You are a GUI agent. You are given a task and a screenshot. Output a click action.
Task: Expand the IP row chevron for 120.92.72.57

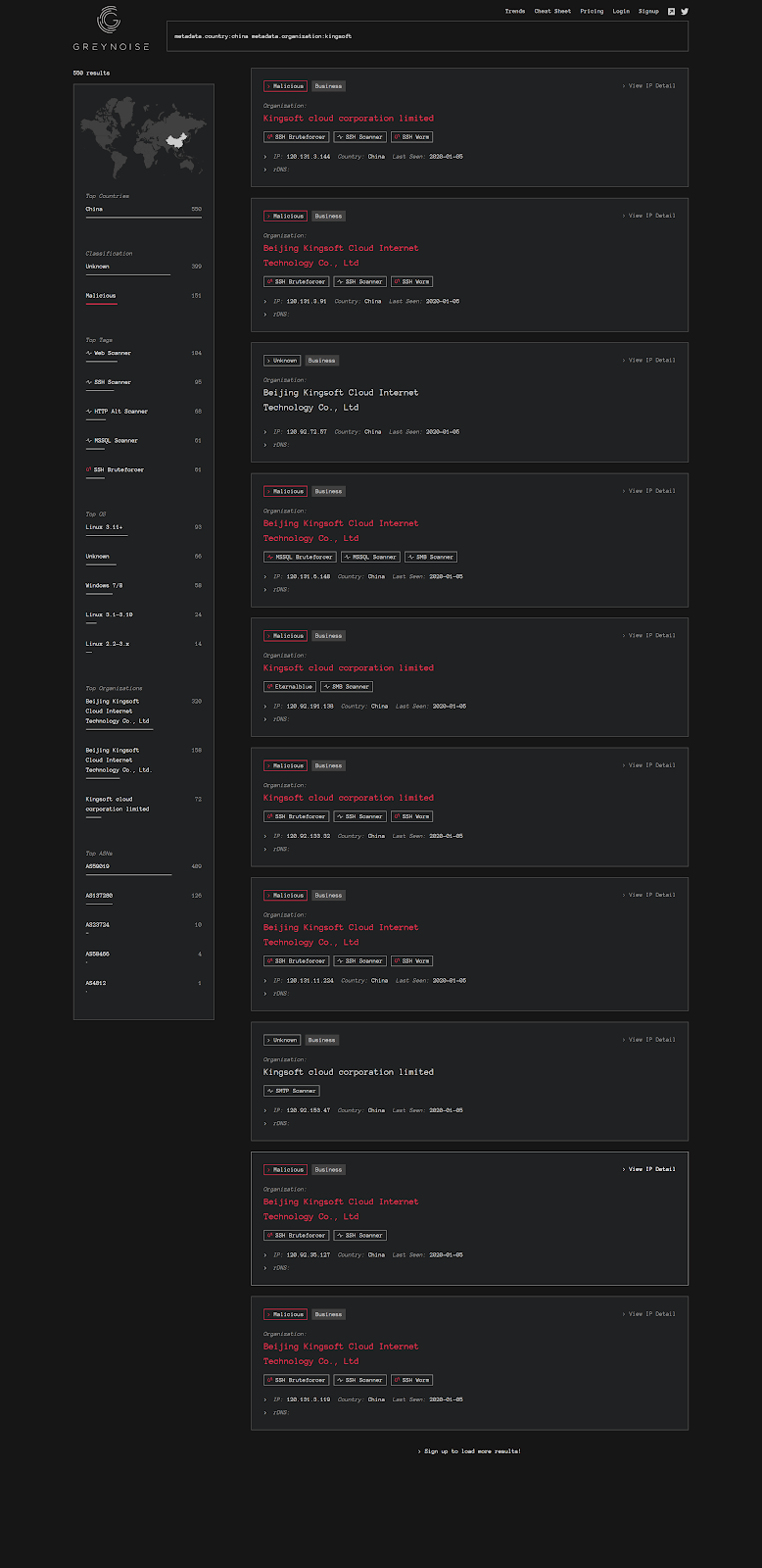265,432
